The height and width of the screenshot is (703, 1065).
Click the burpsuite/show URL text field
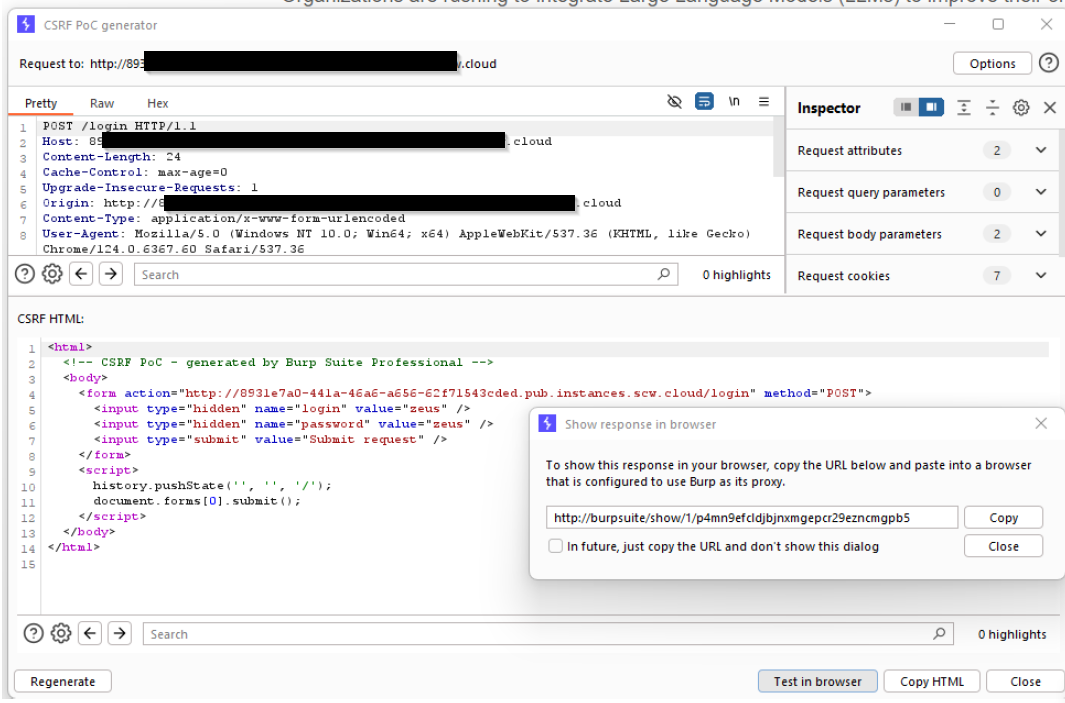(x=752, y=518)
